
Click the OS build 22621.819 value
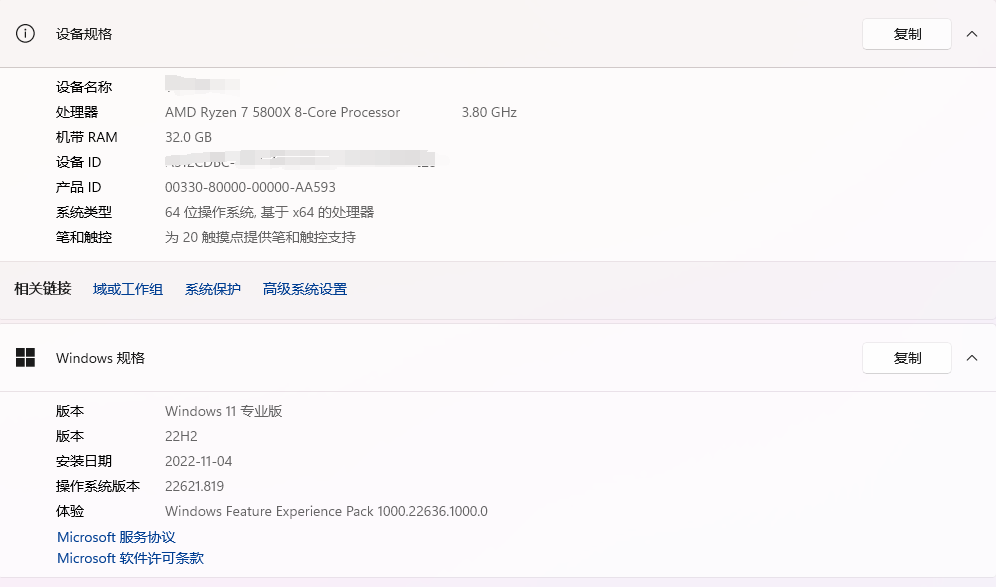click(194, 487)
